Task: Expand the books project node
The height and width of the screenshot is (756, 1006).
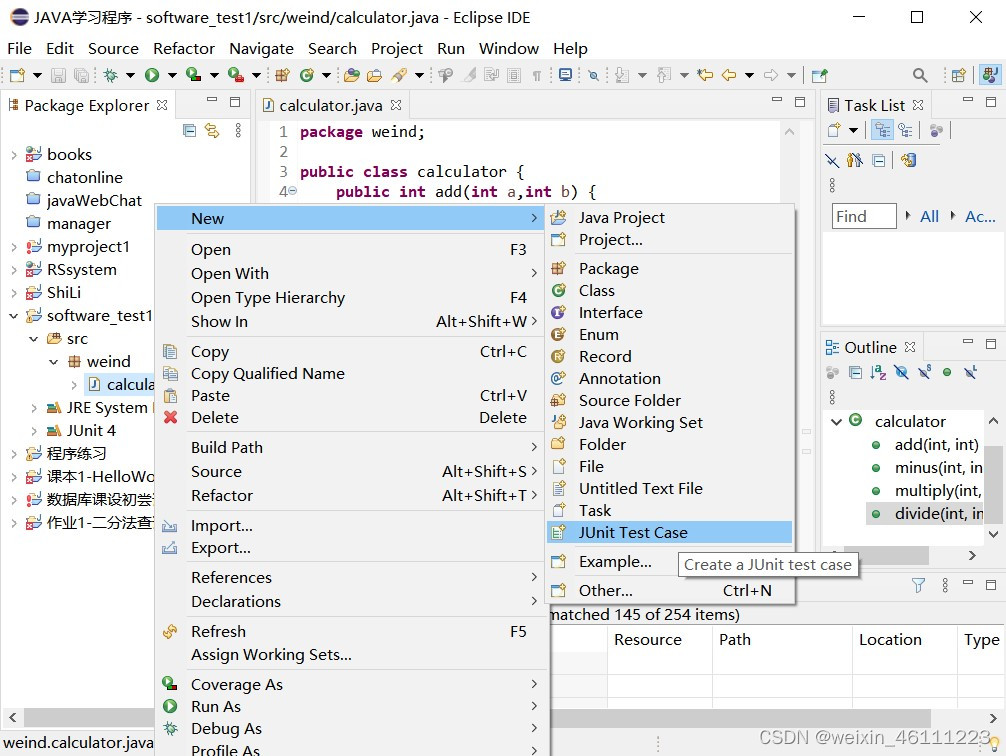Action: [13, 155]
